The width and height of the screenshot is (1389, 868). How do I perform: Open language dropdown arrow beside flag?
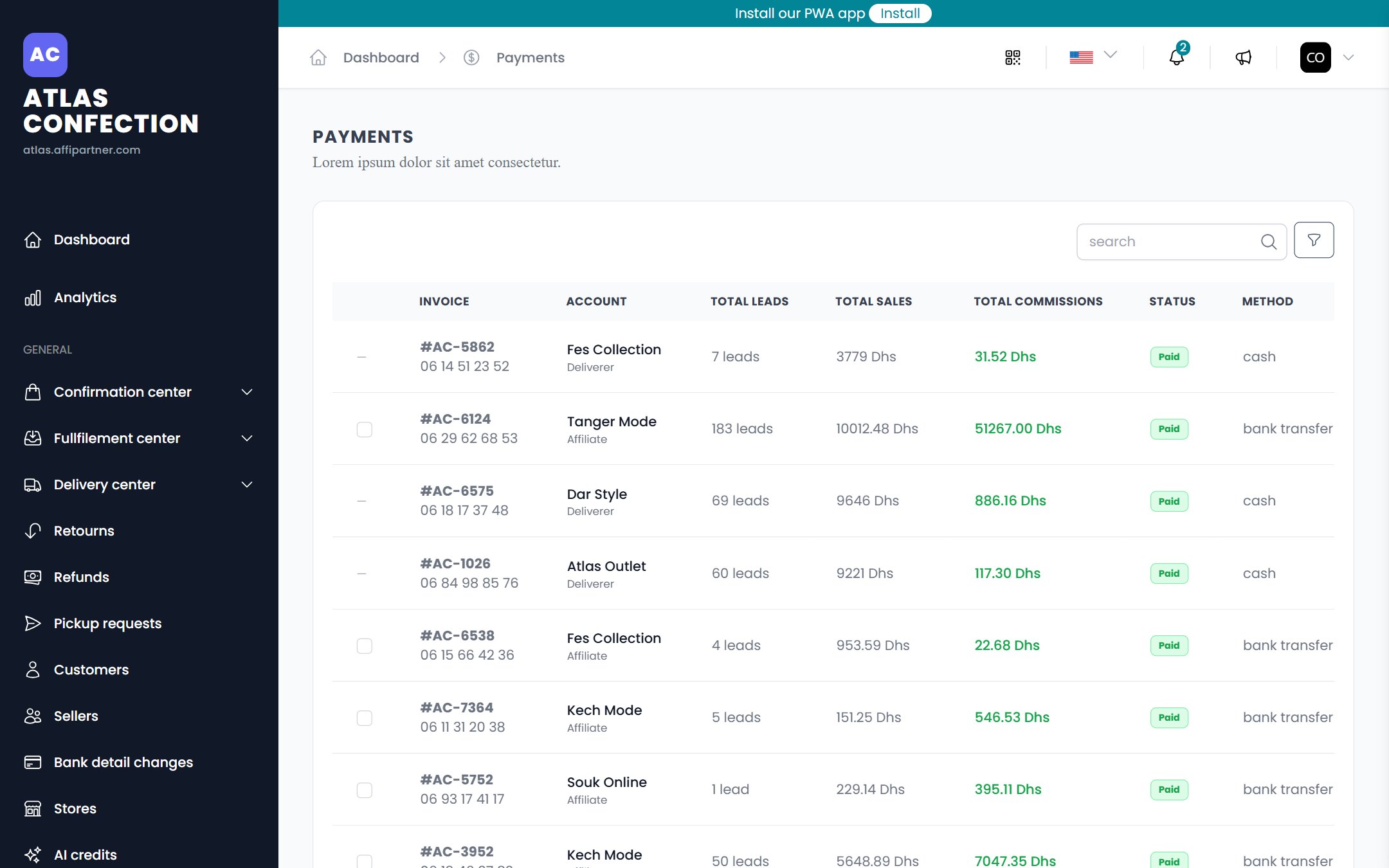pyautogui.click(x=1111, y=55)
